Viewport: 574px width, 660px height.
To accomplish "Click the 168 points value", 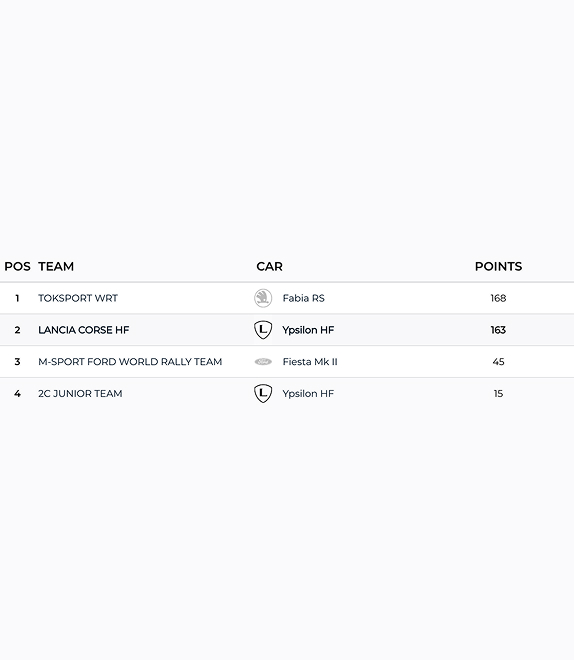I will 498,298.
